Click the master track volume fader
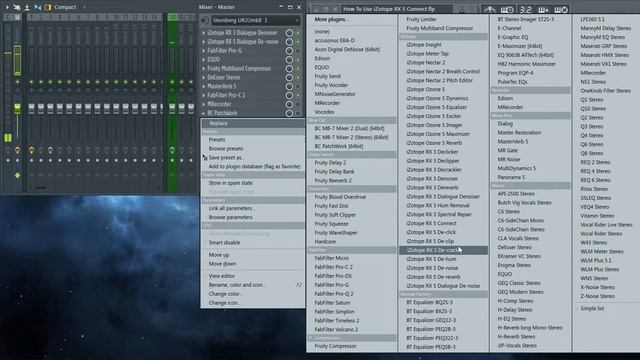 (x=17, y=109)
